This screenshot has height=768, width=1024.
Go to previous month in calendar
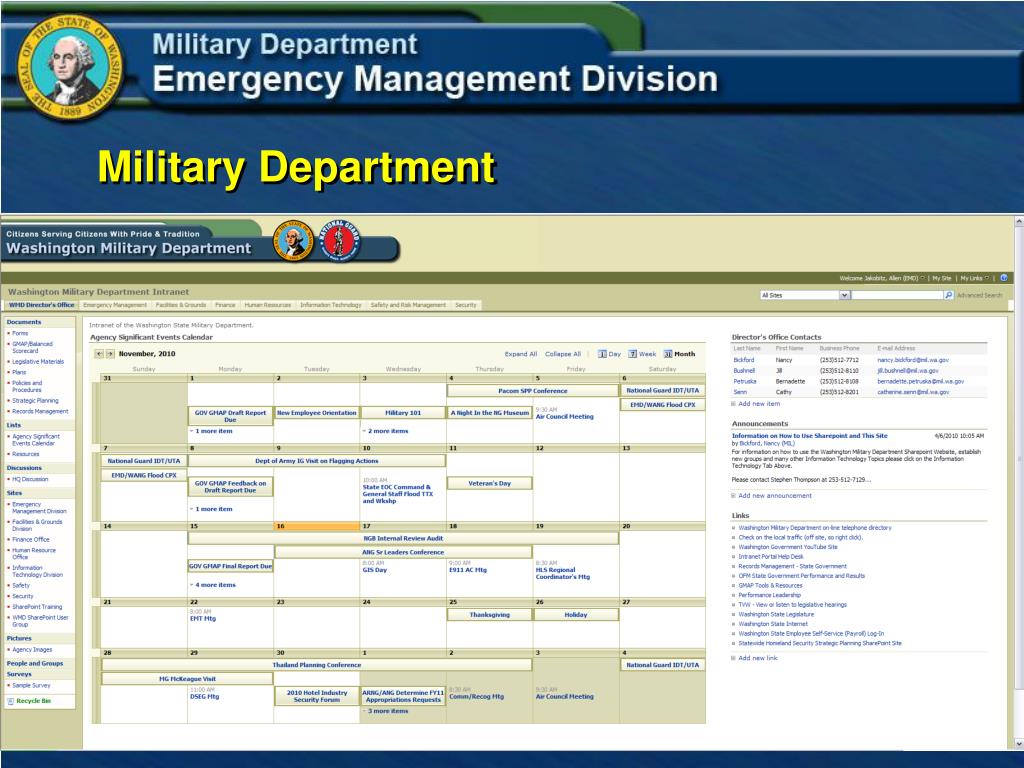99,354
